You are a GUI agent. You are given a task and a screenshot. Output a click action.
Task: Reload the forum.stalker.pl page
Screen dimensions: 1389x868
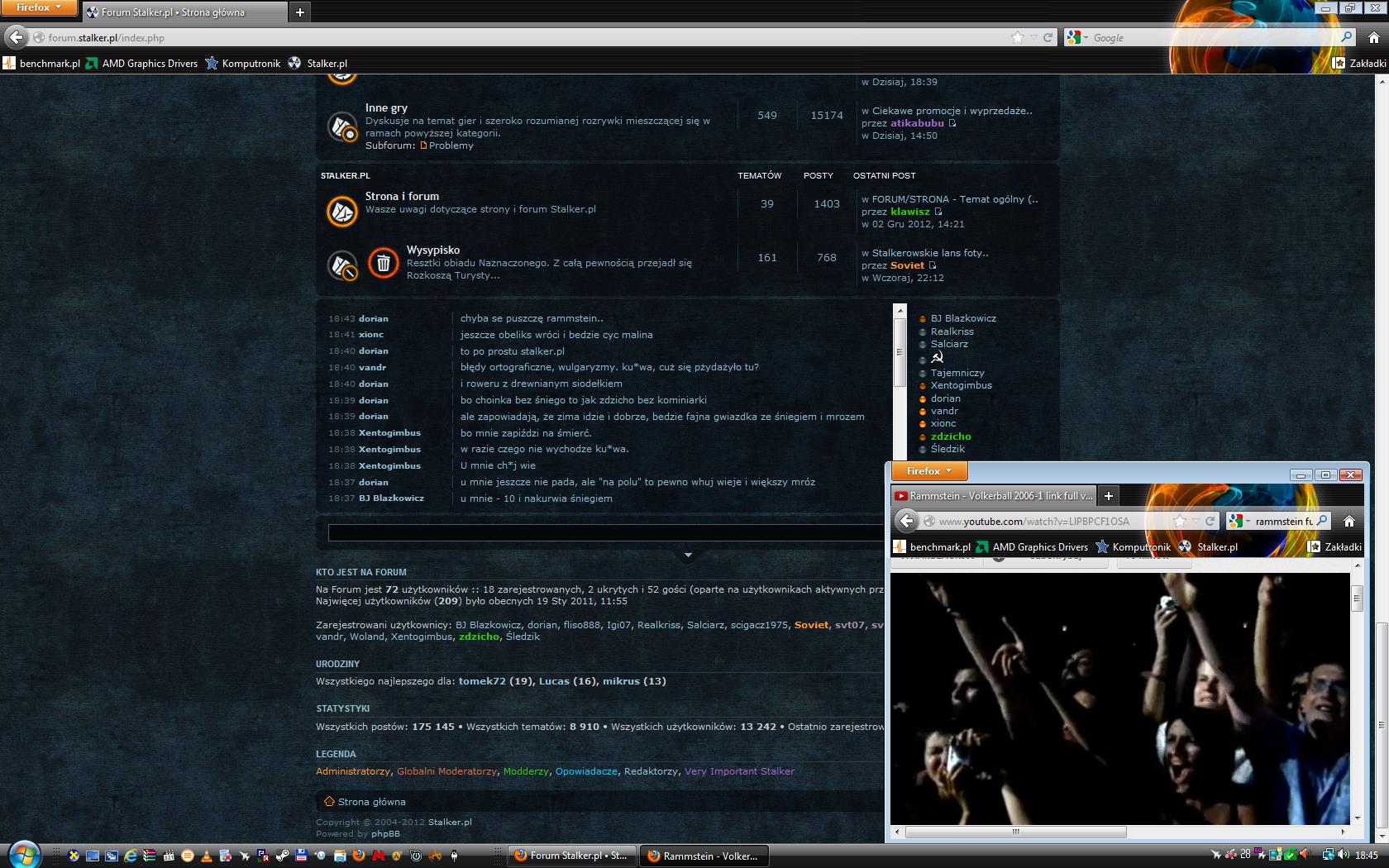1048,37
